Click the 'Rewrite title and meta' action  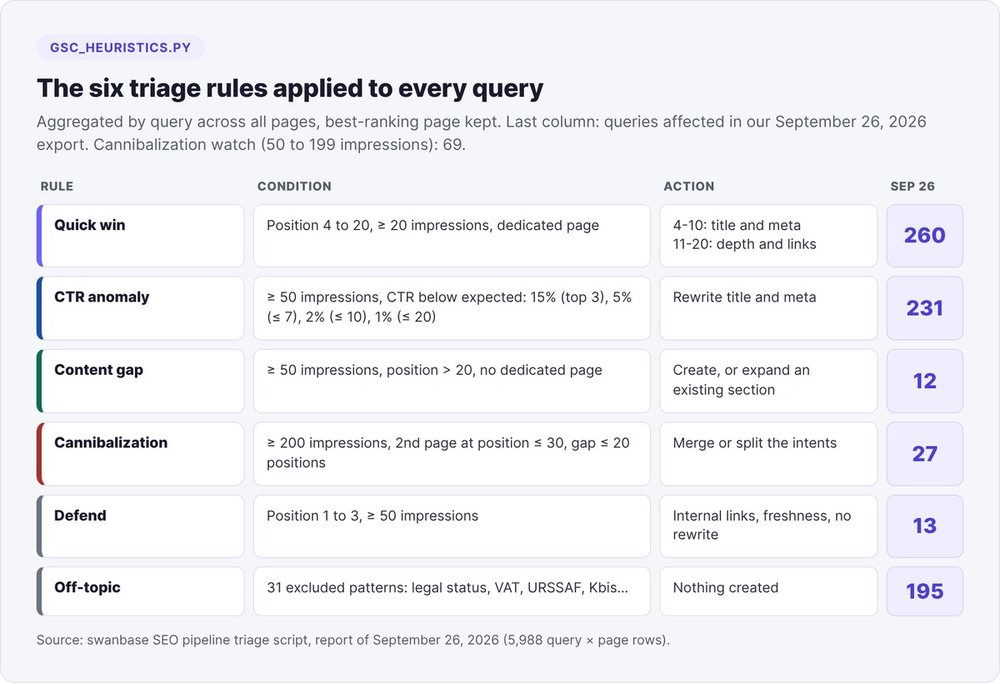[768, 308]
